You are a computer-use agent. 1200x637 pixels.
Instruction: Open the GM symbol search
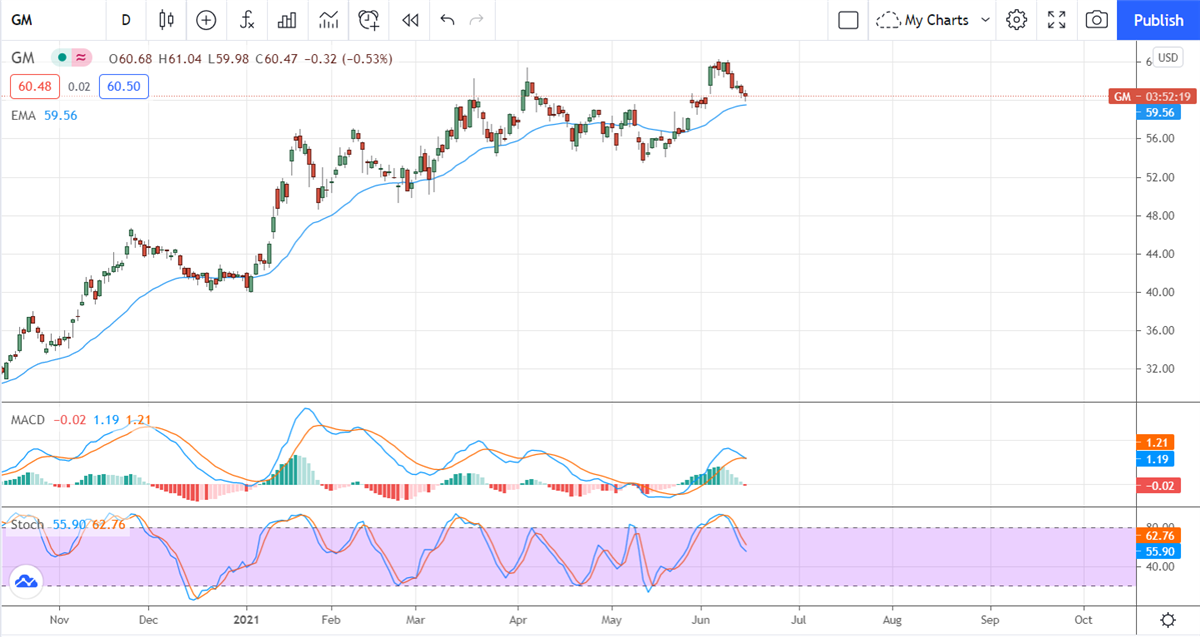tap(21, 20)
